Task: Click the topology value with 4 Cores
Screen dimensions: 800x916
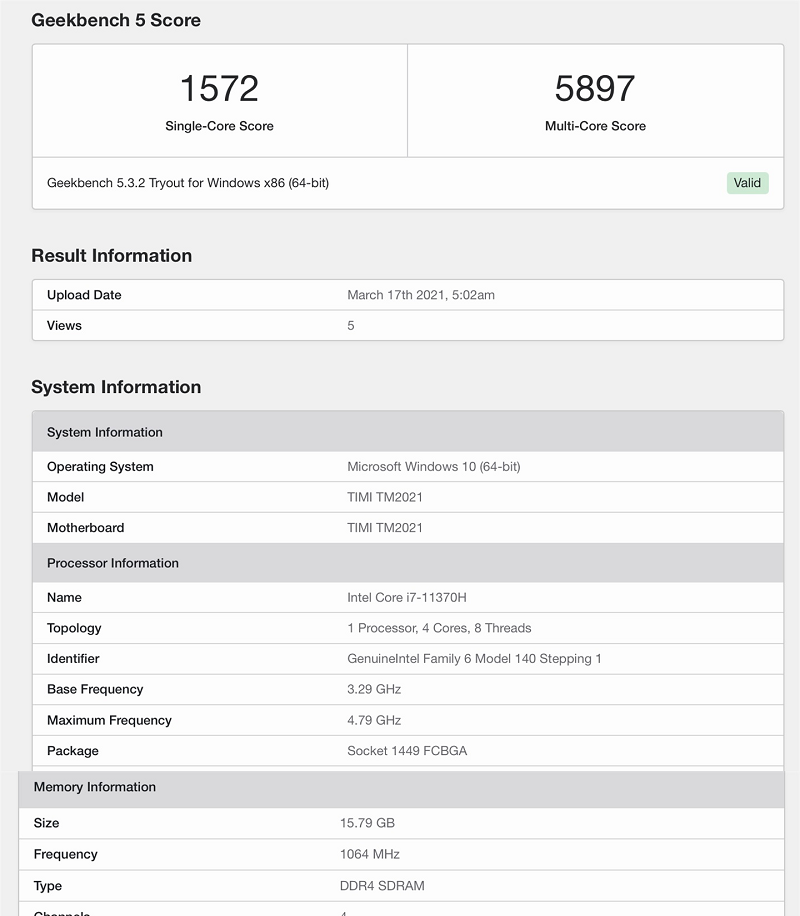Action: pos(439,628)
